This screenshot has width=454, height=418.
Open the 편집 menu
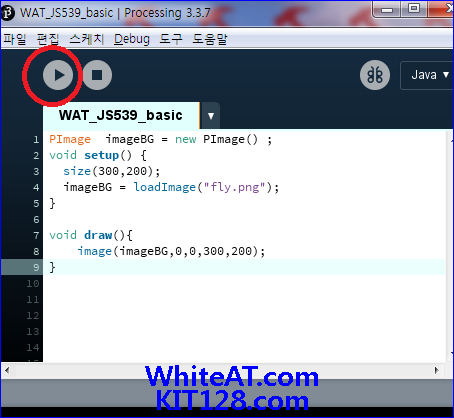[x=48, y=39]
